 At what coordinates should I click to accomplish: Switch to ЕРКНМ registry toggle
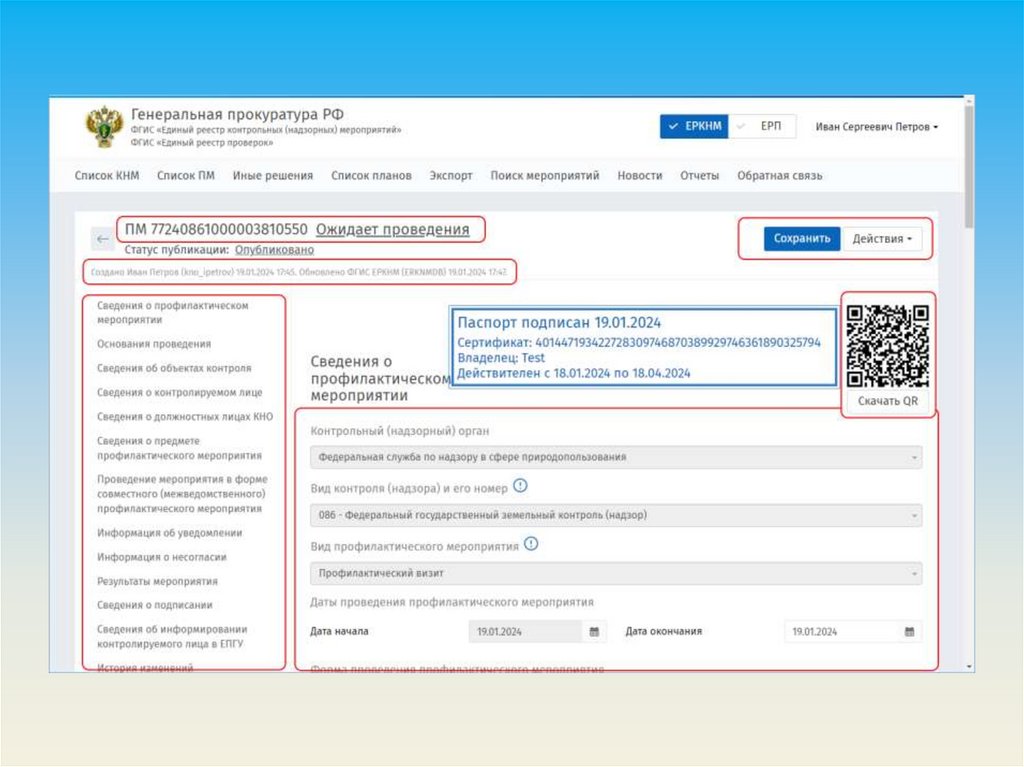pyautogui.click(x=694, y=127)
